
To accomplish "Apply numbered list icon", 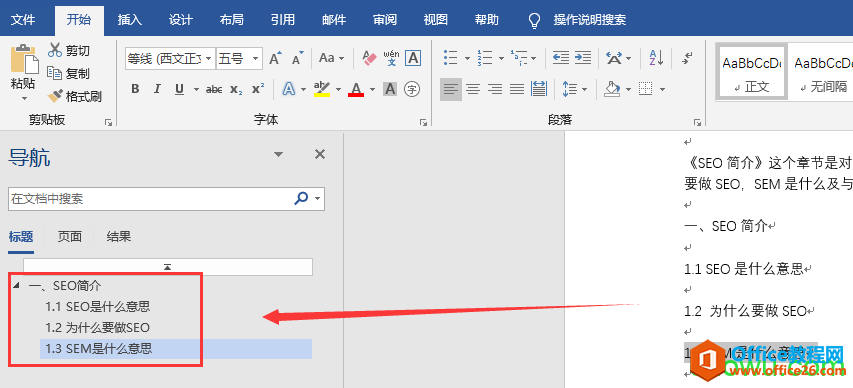I will pyautogui.click(x=484, y=58).
